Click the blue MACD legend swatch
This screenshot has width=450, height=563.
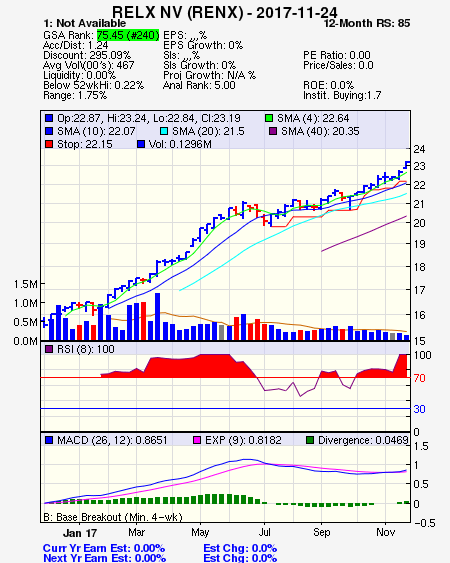coord(49,440)
